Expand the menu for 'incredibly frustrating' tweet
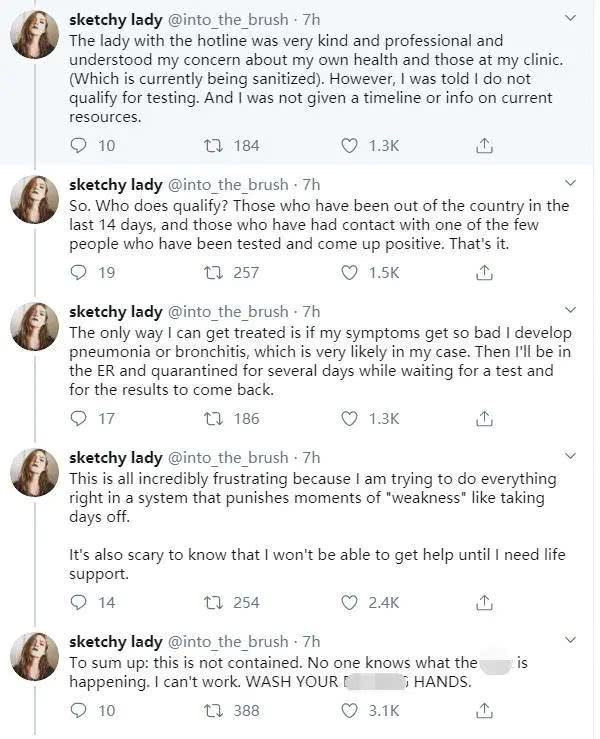This screenshot has height=739, width=600. tap(570, 458)
